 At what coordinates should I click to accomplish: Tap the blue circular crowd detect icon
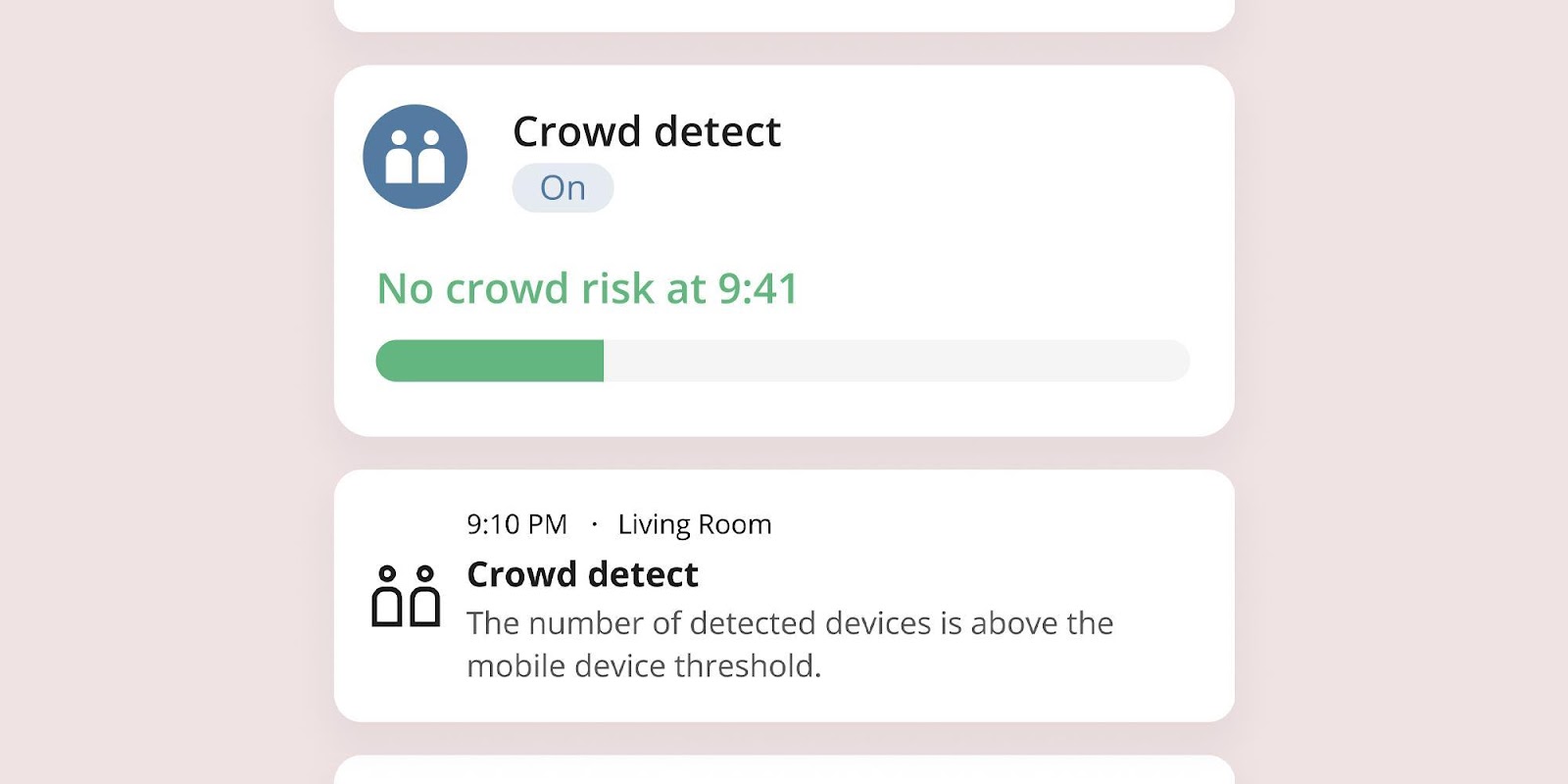[x=415, y=157]
